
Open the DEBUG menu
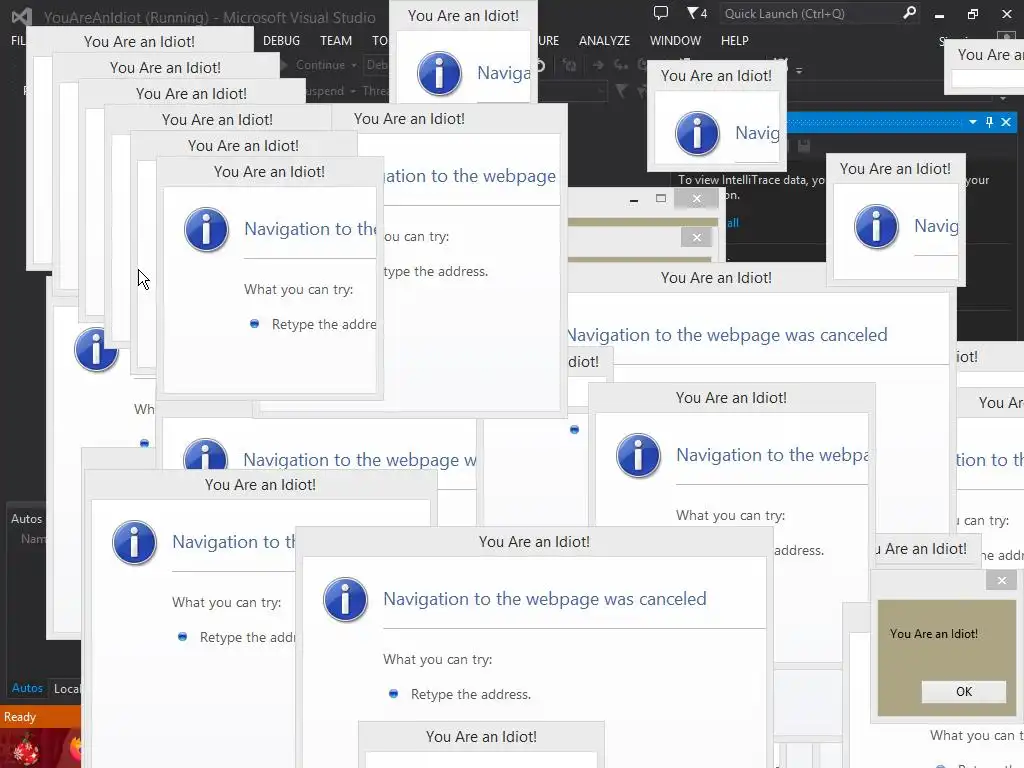[x=281, y=40]
